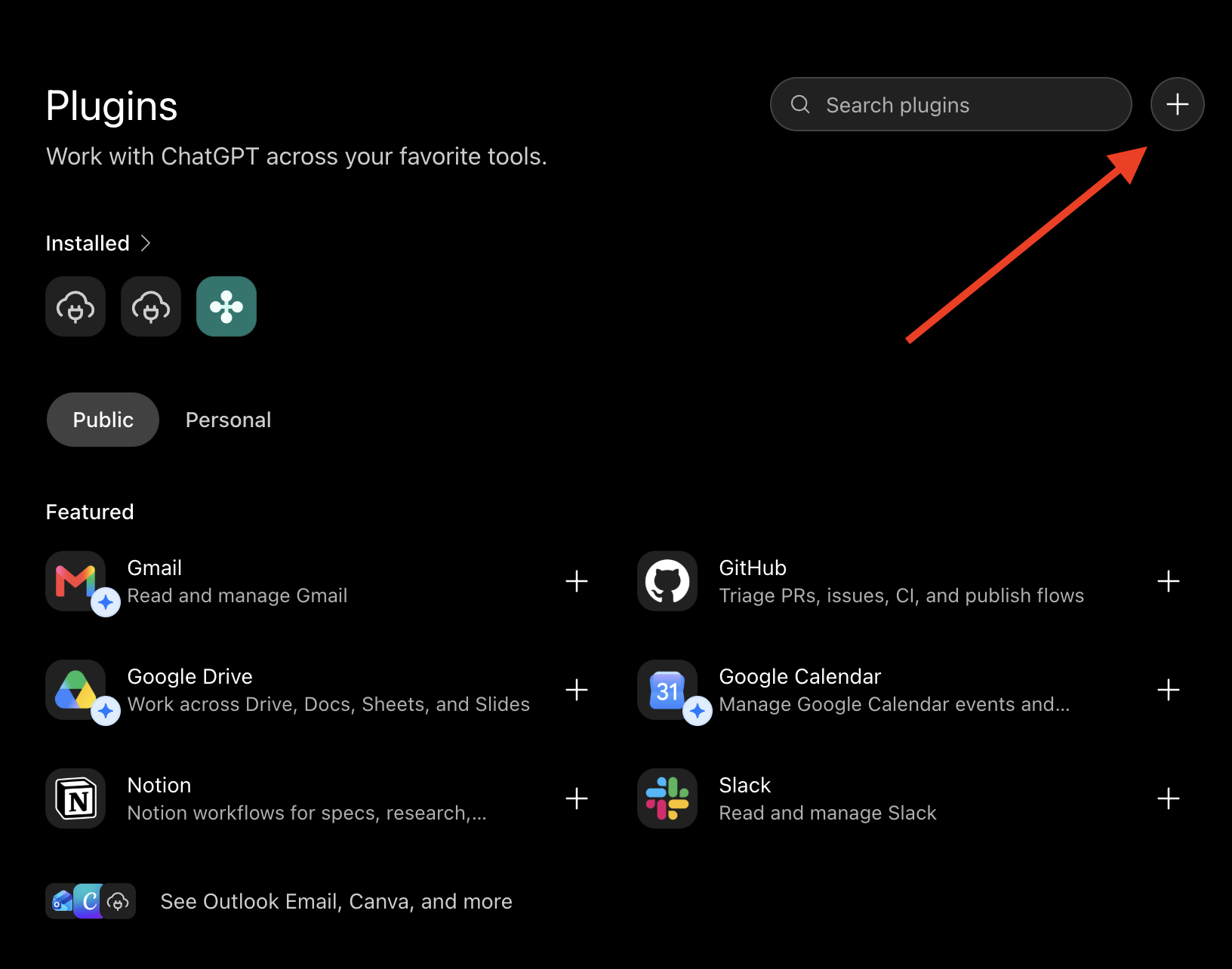Click the blue sparkle badge on Google Calendar
Image resolution: width=1232 pixels, height=969 pixels.
[698, 711]
